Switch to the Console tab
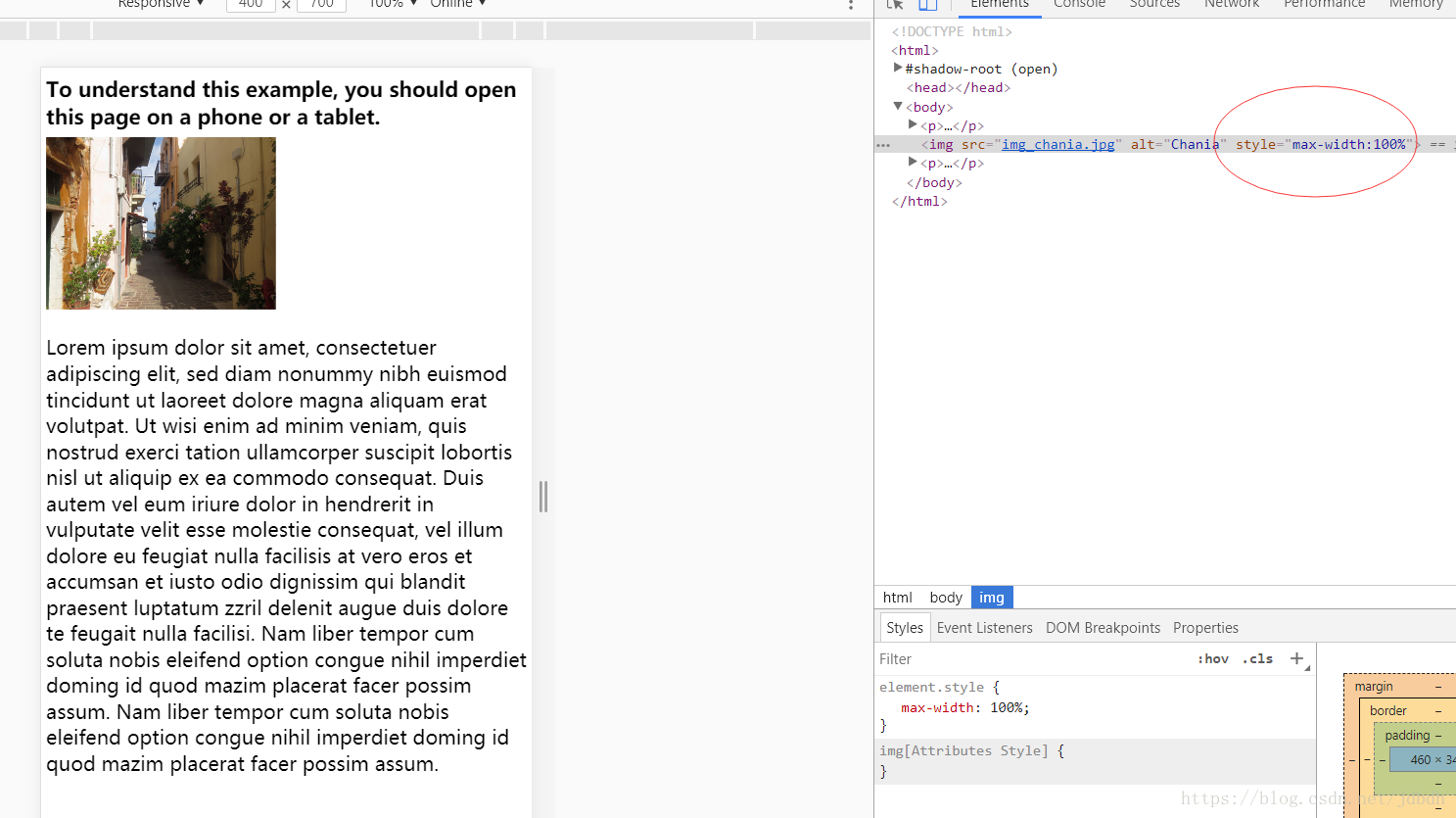 (1079, 5)
